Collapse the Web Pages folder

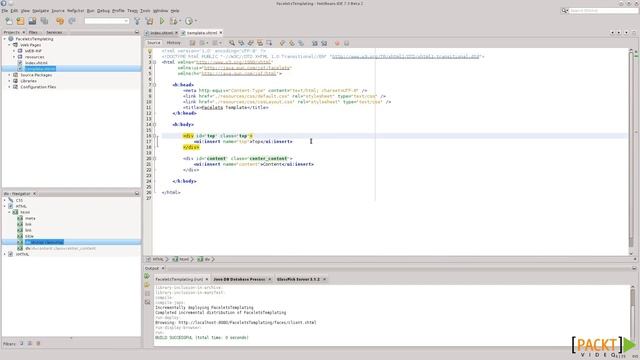point(9,45)
